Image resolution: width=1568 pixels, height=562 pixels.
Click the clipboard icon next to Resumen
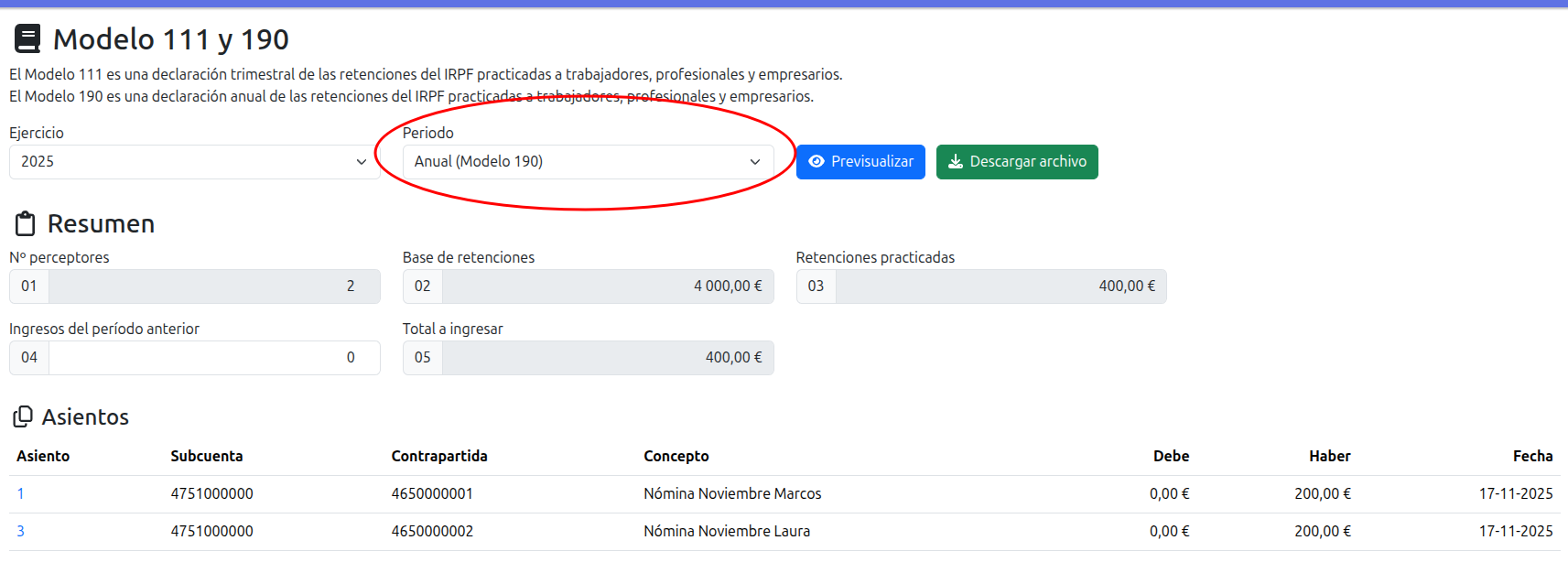coord(26,224)
